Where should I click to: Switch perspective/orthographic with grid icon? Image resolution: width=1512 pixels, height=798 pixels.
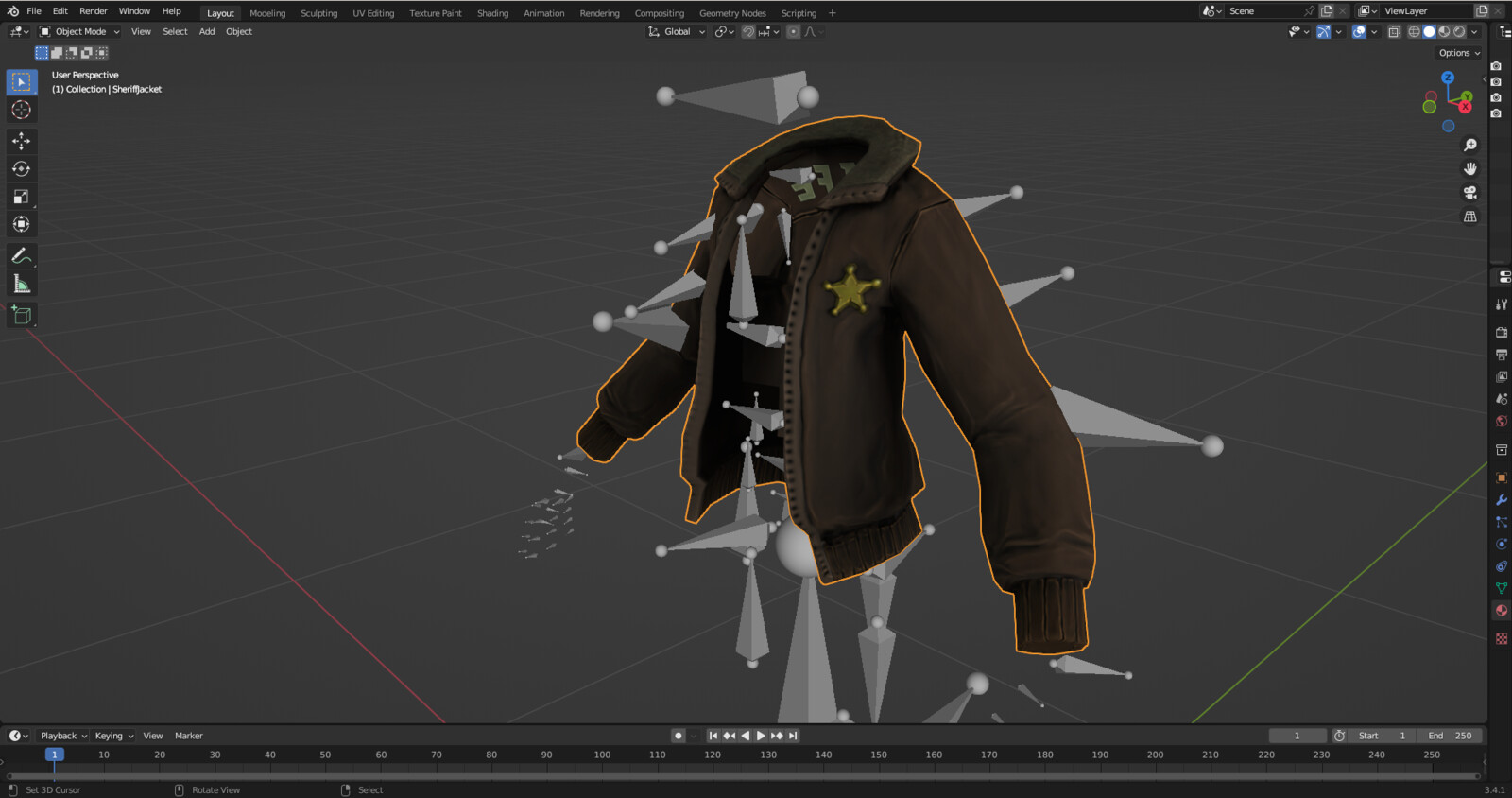(1470, 217)
